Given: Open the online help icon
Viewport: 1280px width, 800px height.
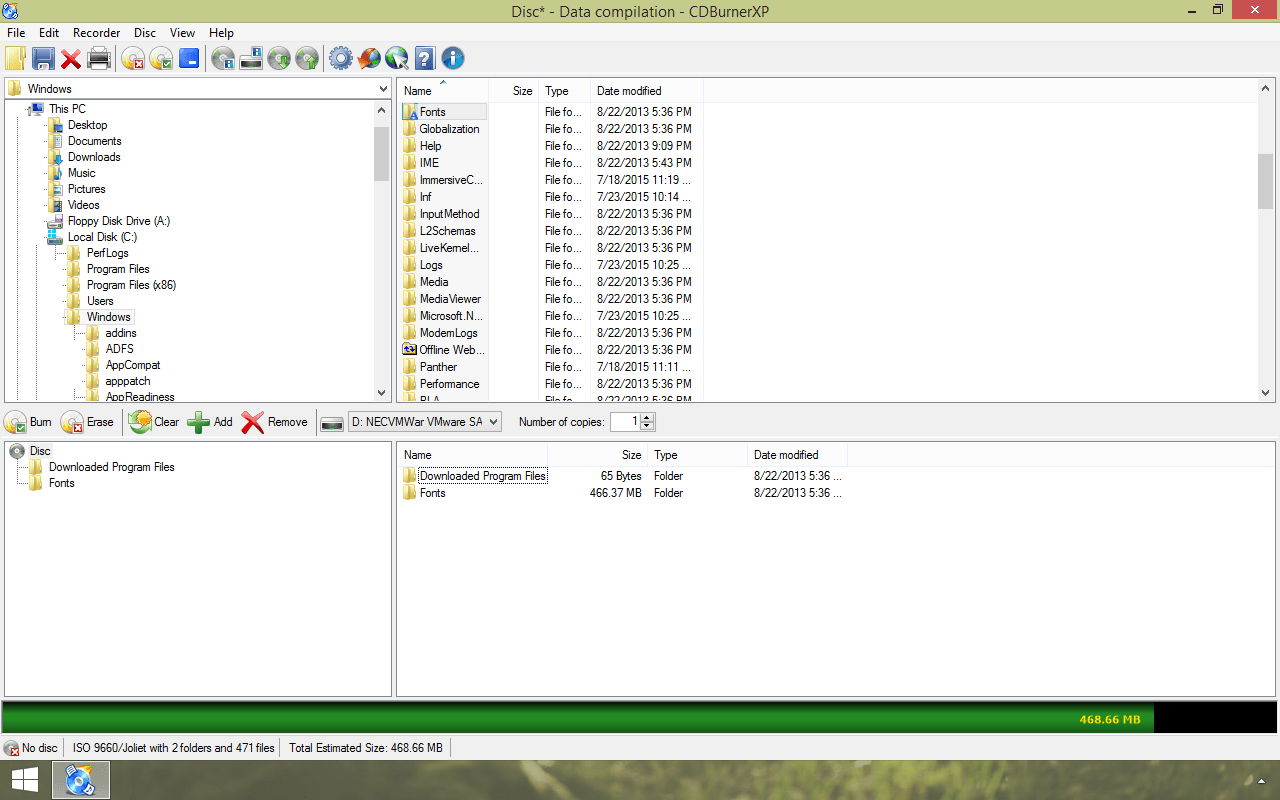Looking at the screenshot, I should (423, 58).
